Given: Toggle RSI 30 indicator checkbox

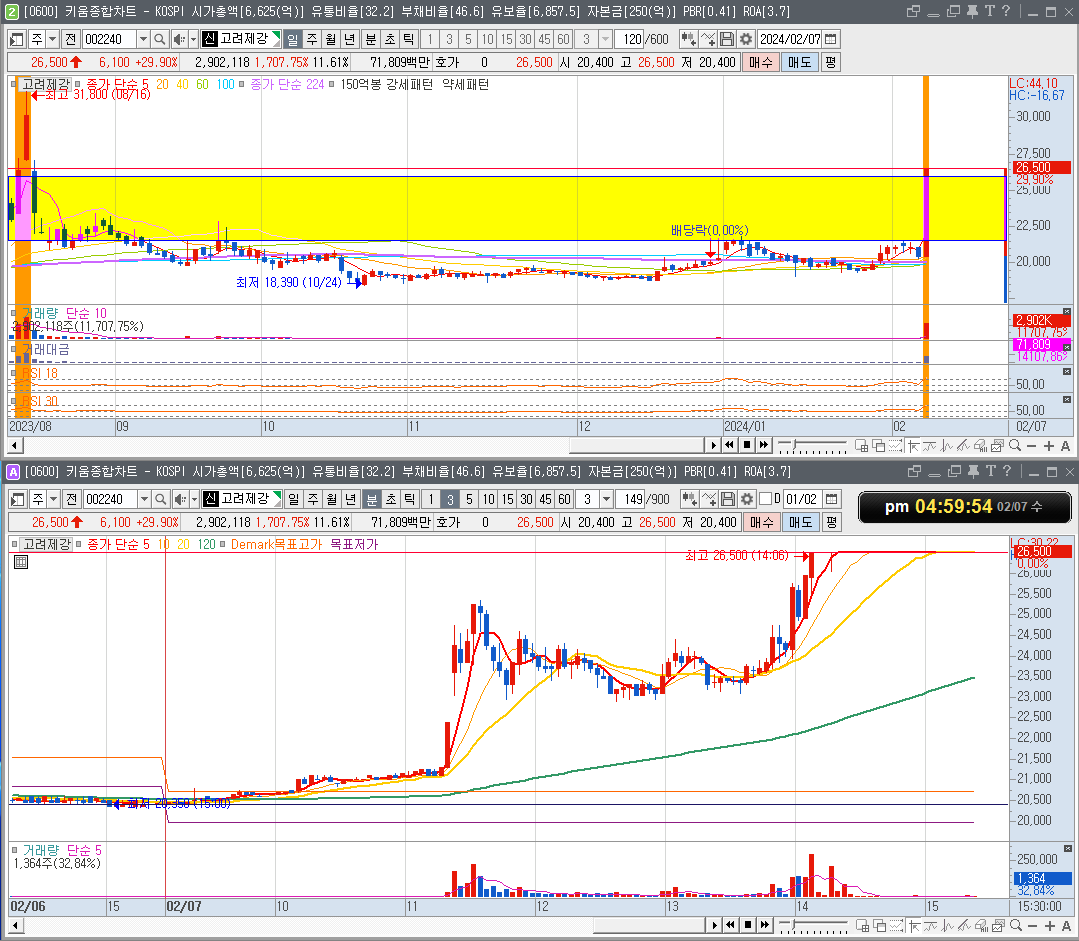Looking at the screenshot, I should (x=14, y=401).
